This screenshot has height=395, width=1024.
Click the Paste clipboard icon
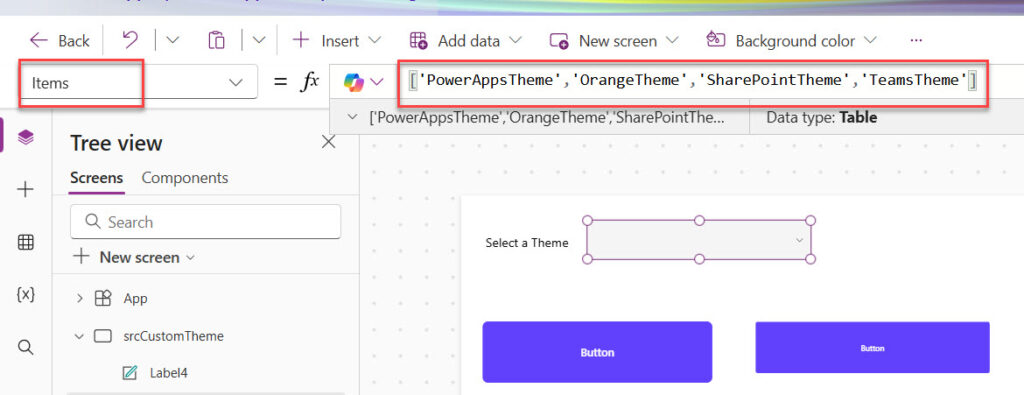(216, 40)
